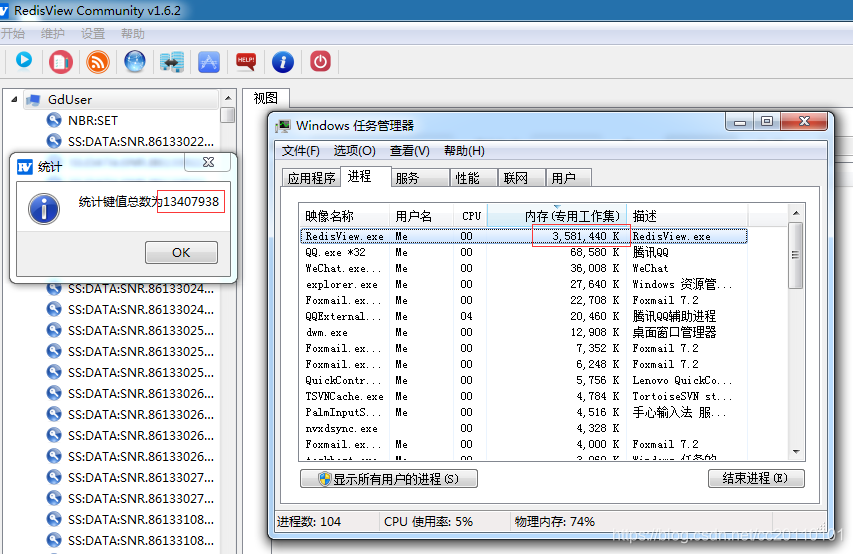This screenshot has width=853, height=554.
Task: Click the 结束进程 button
Action: click(x=756, y=478)
